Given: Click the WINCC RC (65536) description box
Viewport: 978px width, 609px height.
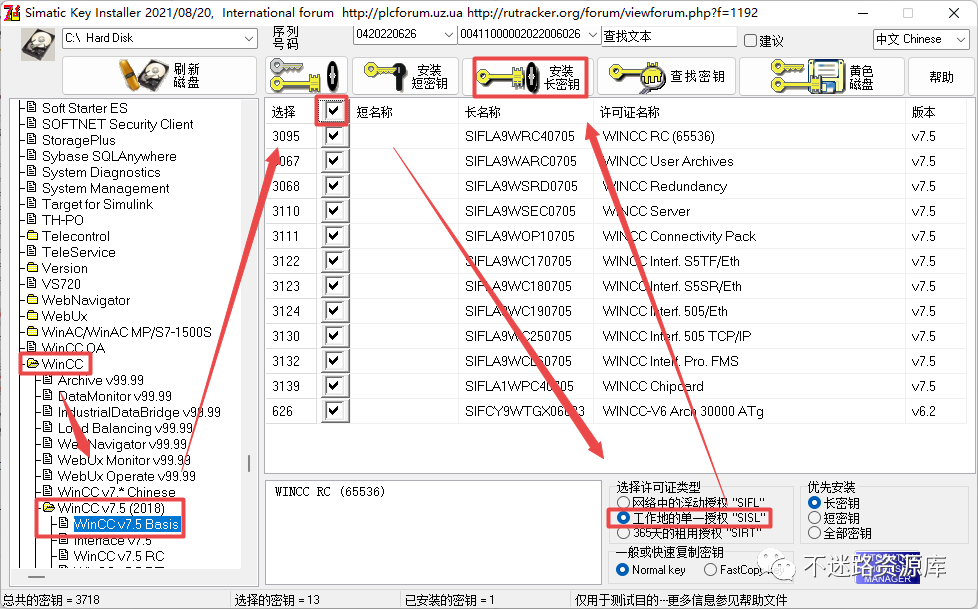Looking at the screenshot, I should (433, 532).
